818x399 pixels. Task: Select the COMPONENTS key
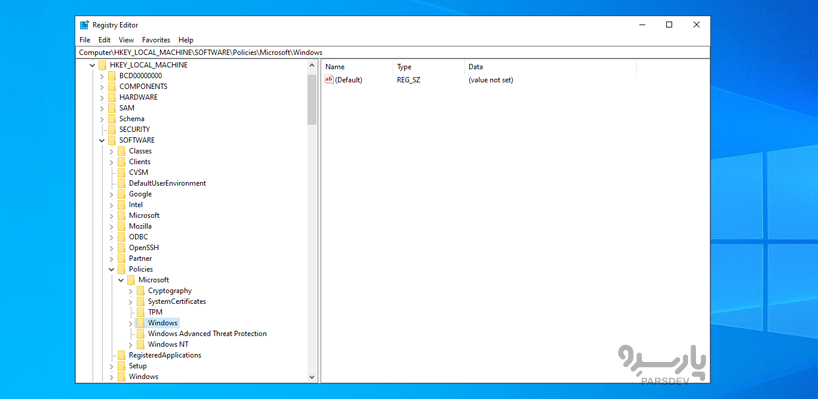[x=143, y=87]
